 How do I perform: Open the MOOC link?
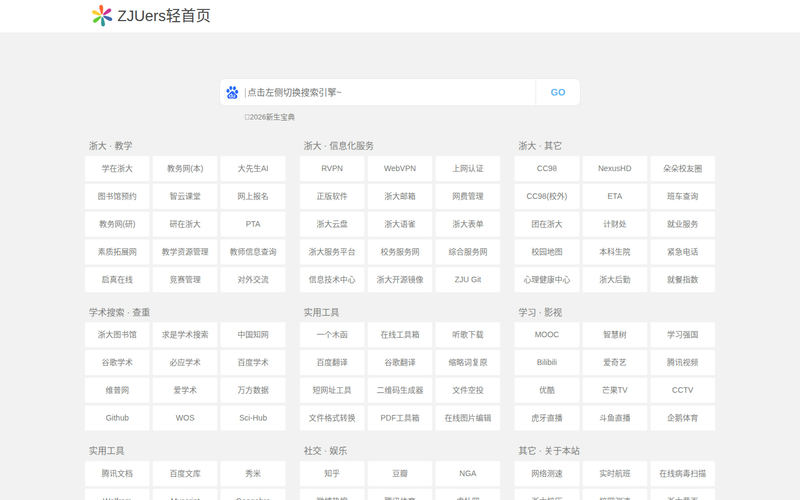[x=547, y=335]
